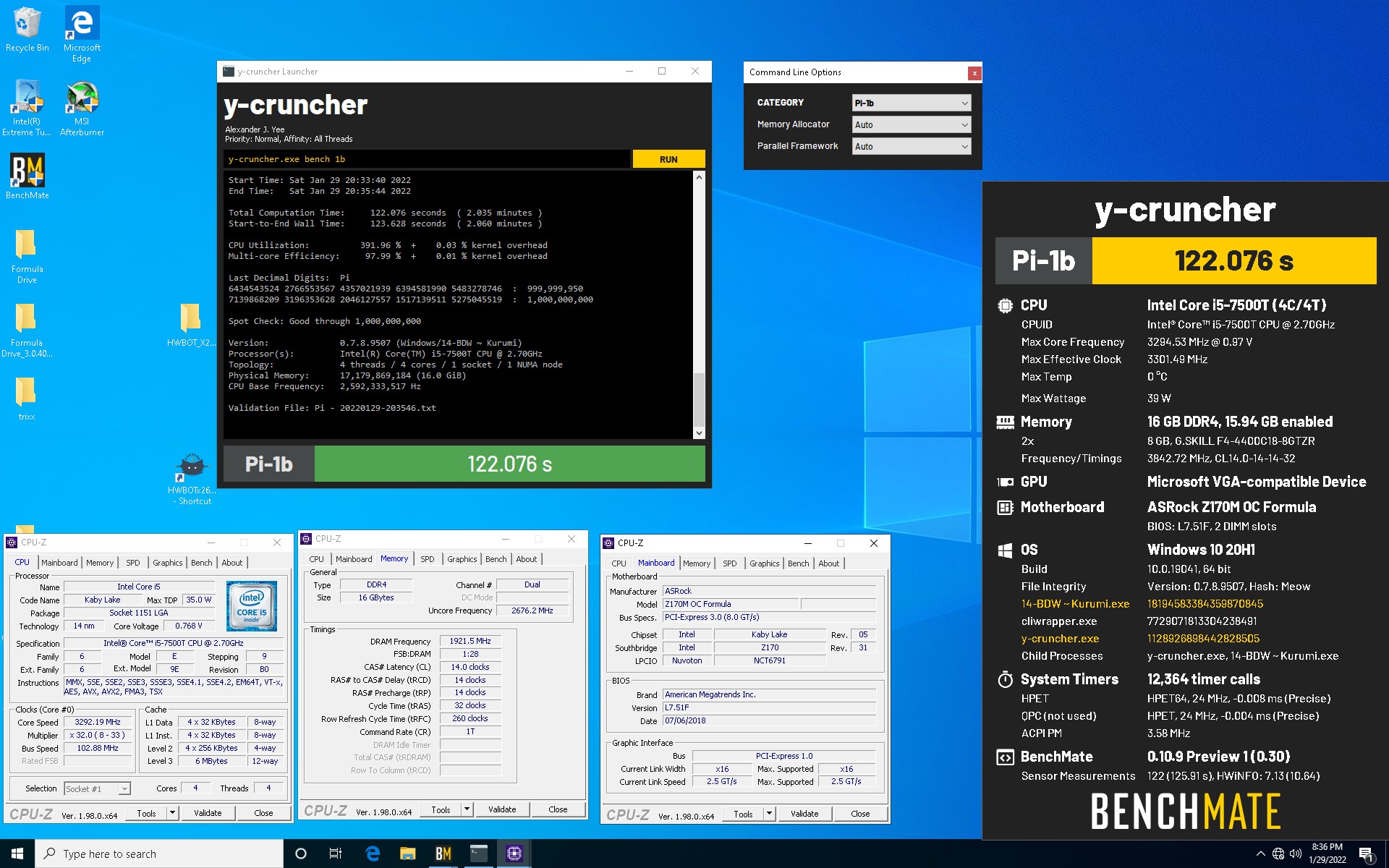Viewport: 1389px width, 868px height.
Task: Expand Tools arrow in Mainboard tab window
Action: pos(769,814)
